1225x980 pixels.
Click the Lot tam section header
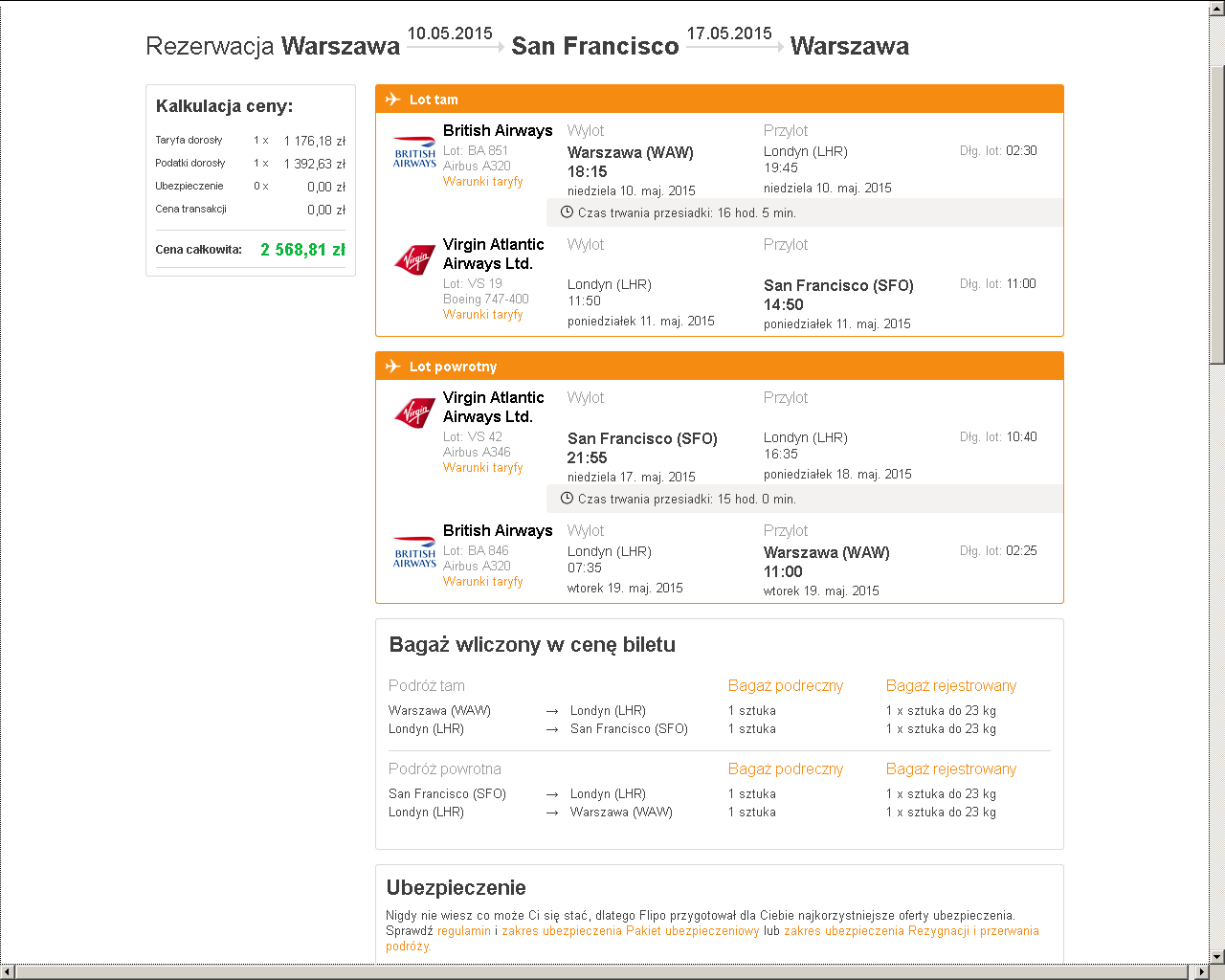pyautogui.click(x=720, y=99)
